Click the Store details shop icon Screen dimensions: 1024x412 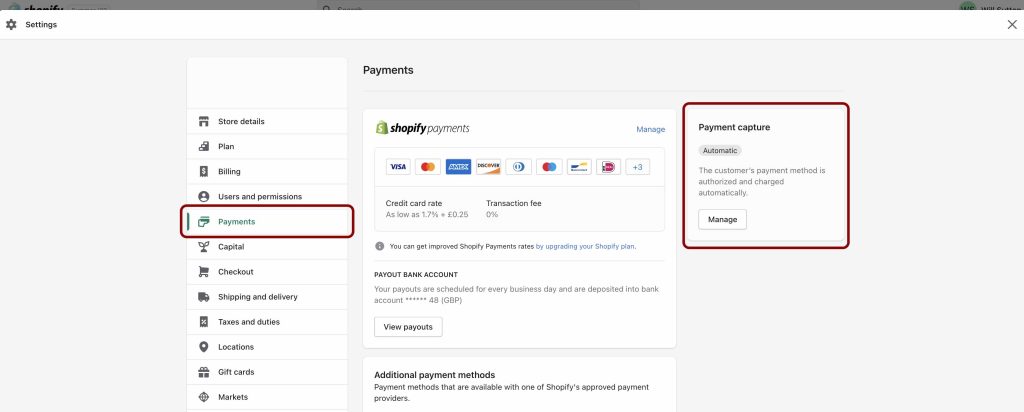[204, 121]
